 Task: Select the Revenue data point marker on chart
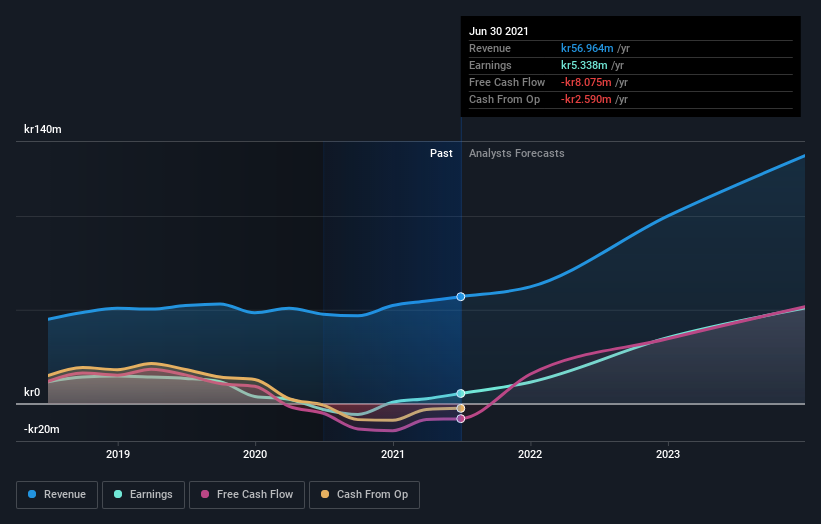tap(461, 297)
